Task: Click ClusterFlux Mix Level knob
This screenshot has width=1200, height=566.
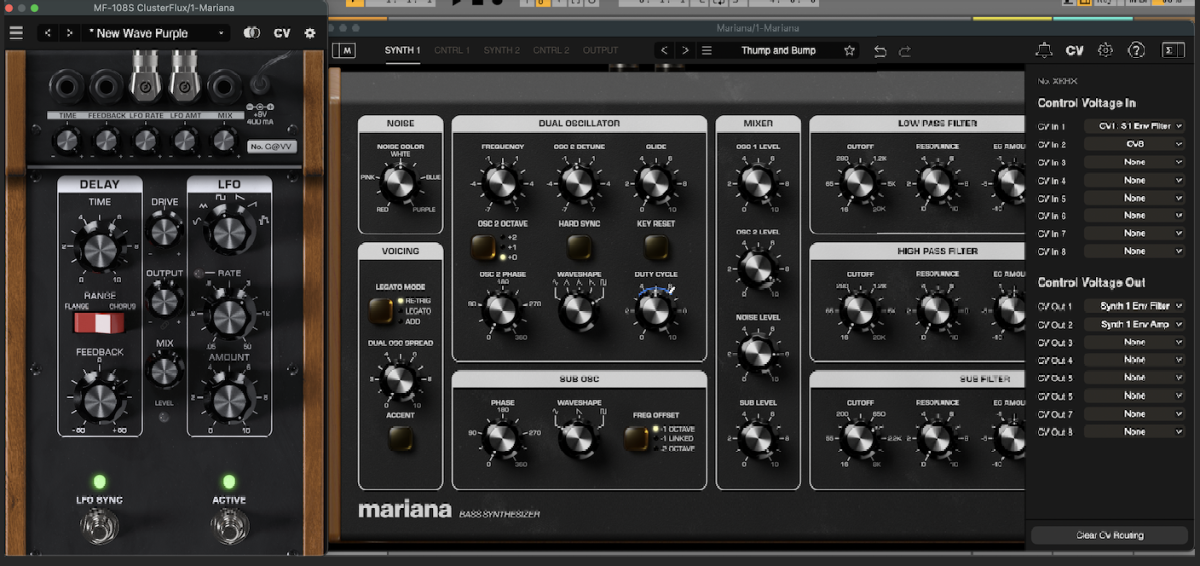Action: pos(165,371)
